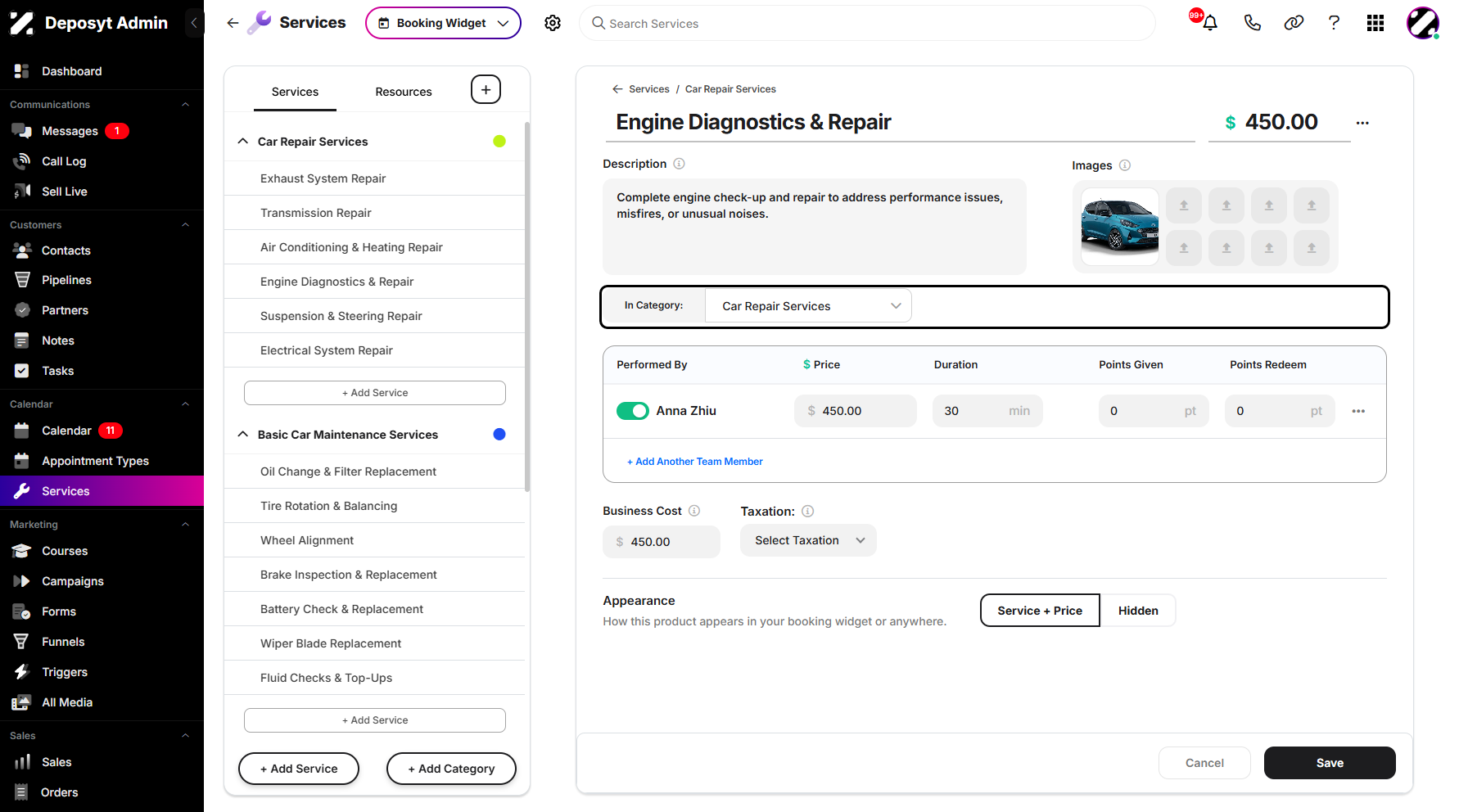
Task: Collapse the Marketing sidebar section
Action: [185, 525]
